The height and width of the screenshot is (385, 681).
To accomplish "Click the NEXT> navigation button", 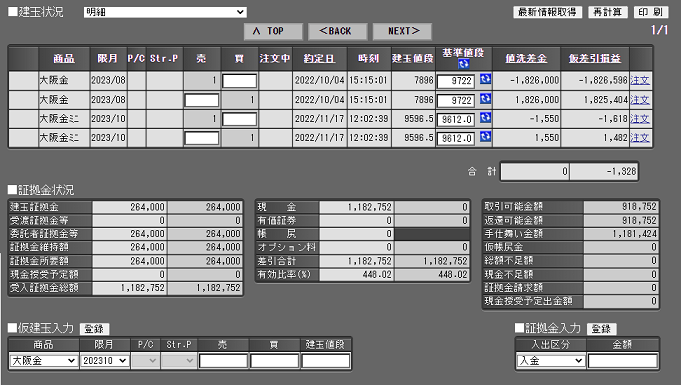I will [402, 31].
